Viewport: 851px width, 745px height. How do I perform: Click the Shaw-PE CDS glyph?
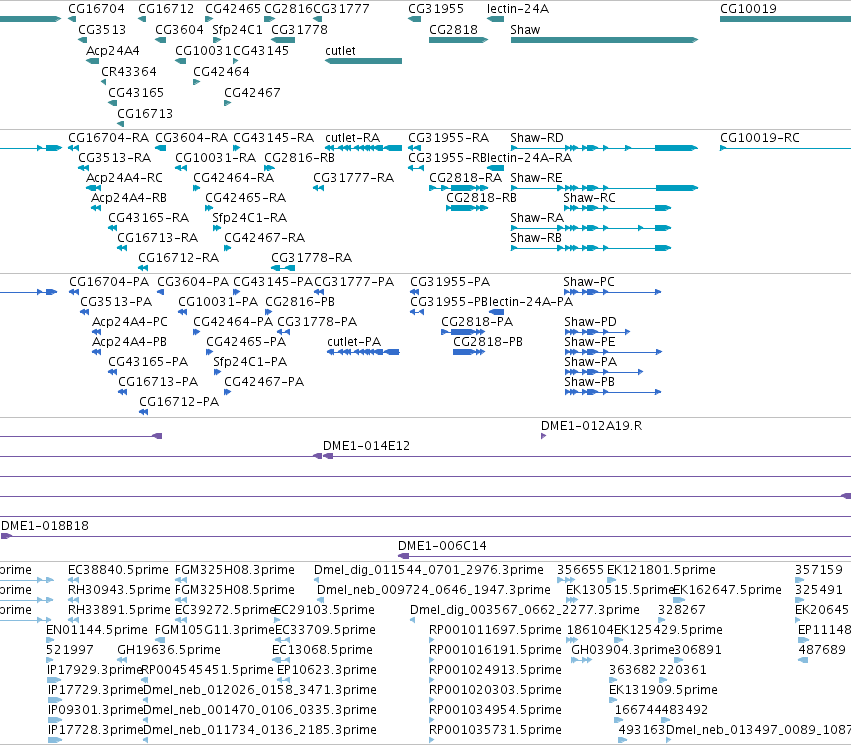pyautogui.click(x=613, y=352)
